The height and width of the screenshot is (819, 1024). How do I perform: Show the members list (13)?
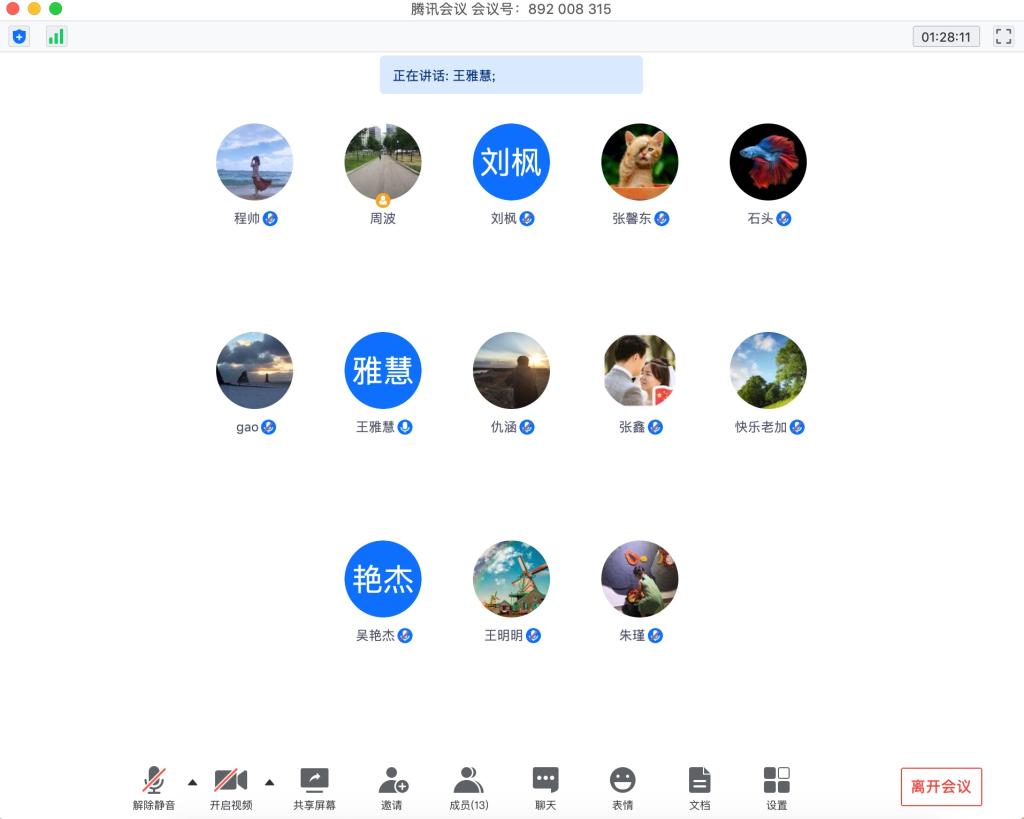click(468, 787)
